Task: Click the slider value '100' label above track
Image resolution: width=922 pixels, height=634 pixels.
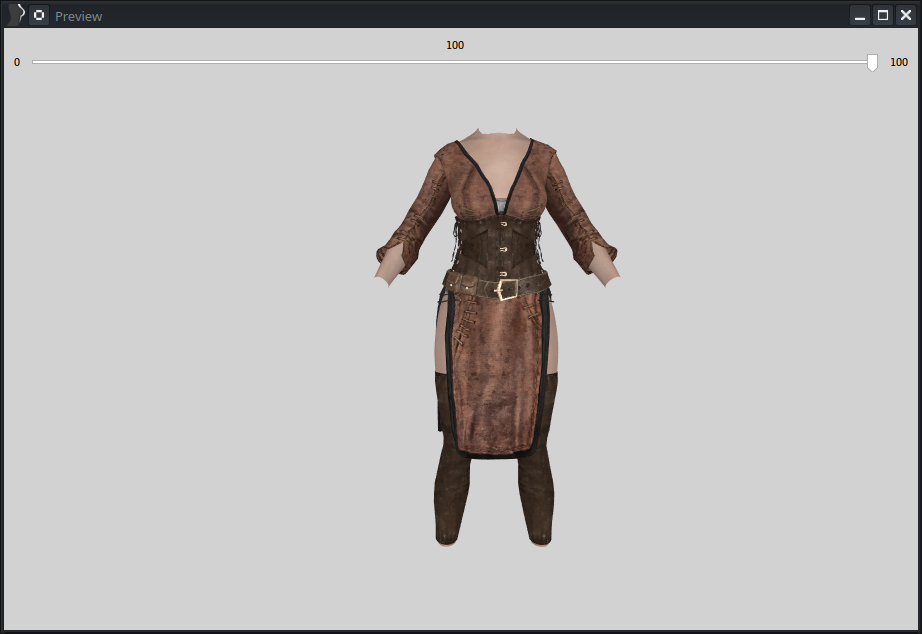Action: [455, 45]
